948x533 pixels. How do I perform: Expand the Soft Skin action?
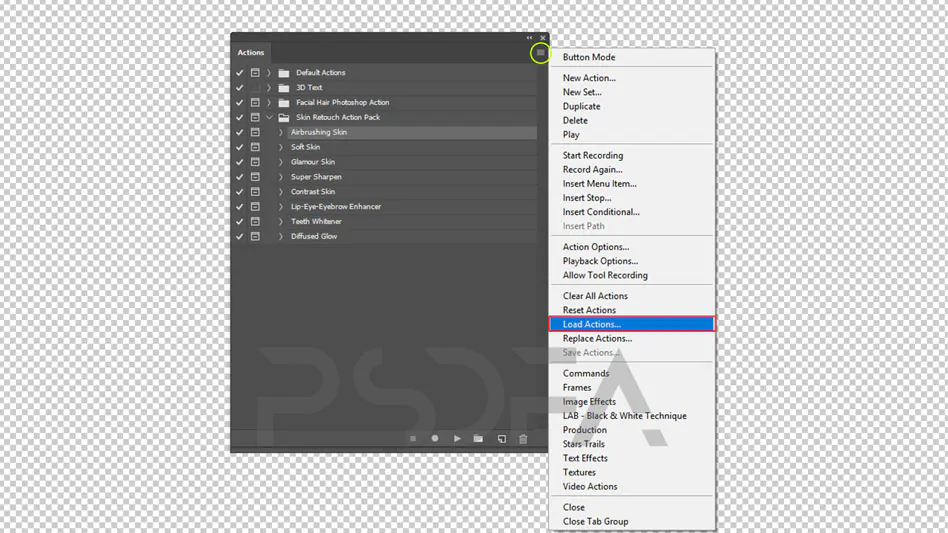point(281,147)
